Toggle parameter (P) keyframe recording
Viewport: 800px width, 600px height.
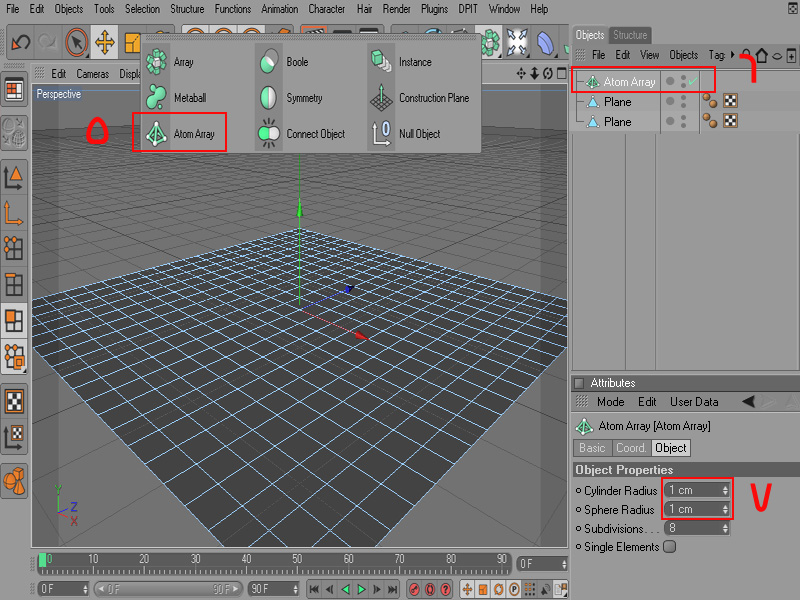pos(514,589)
